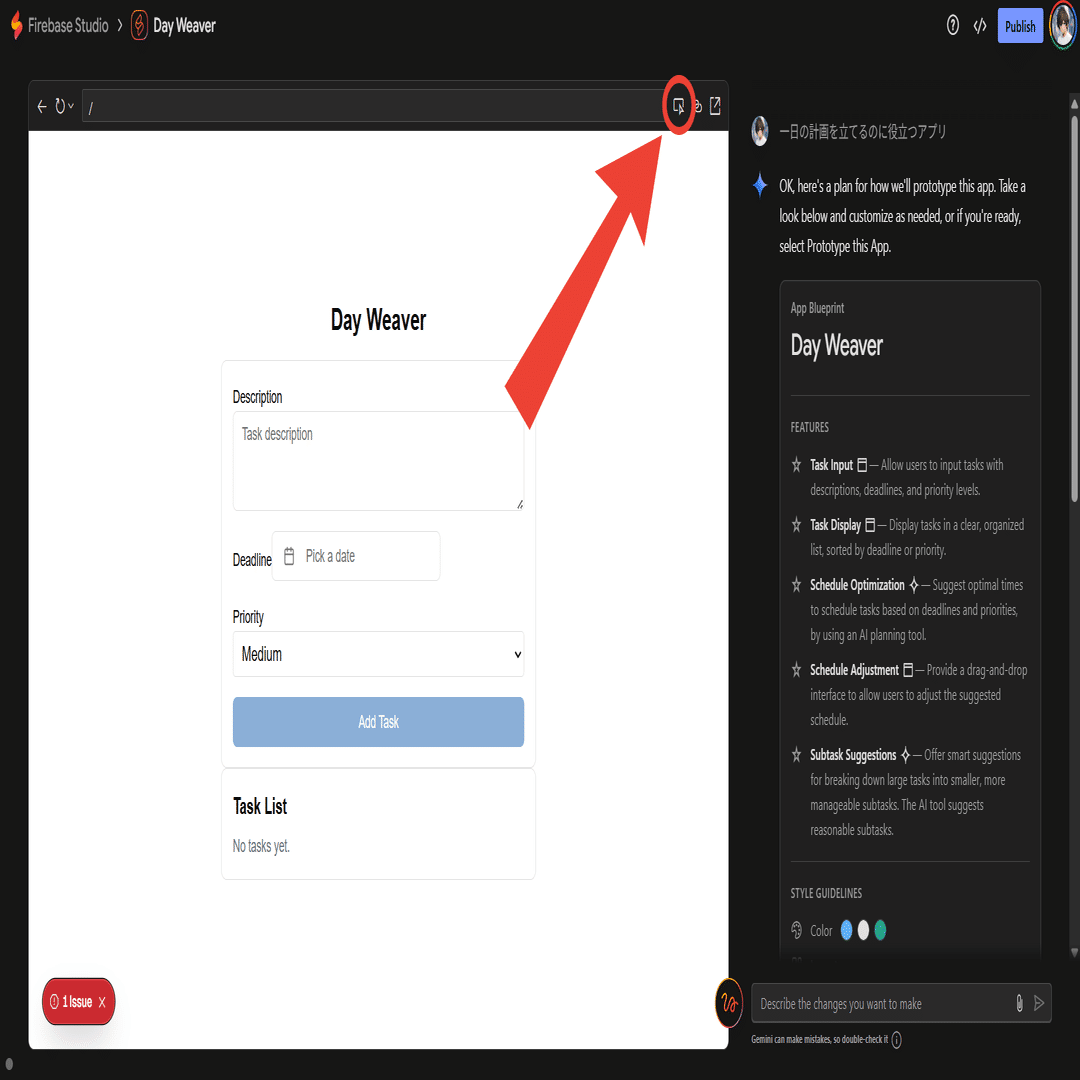Open the reload options dropdown arrow
Image resolution: width=1080 pixels, height=1080 pixels.
click(70, 106)
